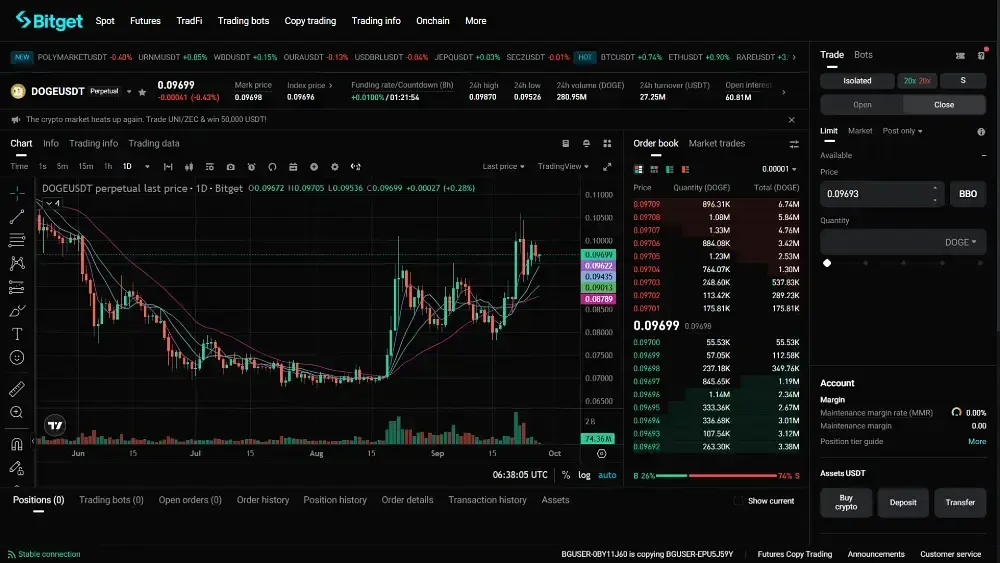Change quantity unit DOGE dropdown

[960, 242]
